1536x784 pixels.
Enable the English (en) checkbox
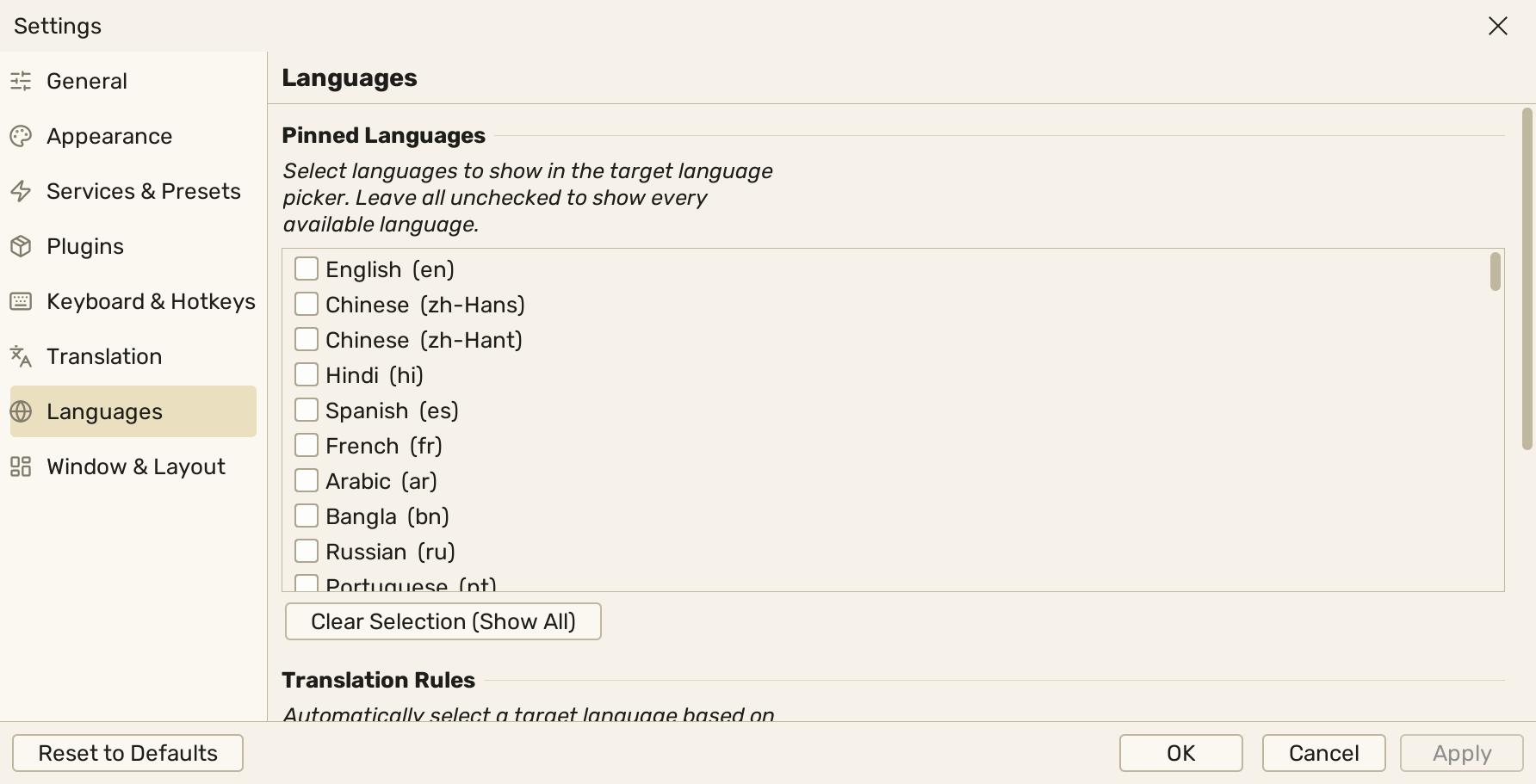coord(307,269)
